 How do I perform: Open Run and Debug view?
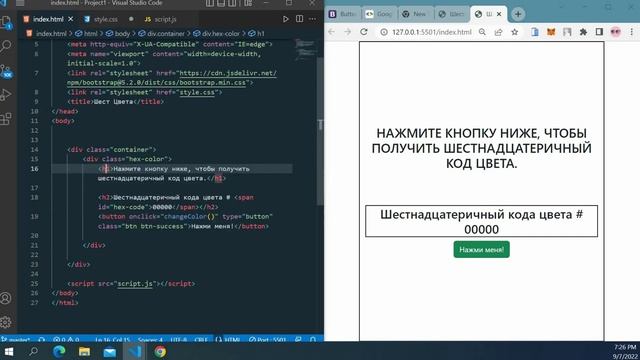(6, 95)
